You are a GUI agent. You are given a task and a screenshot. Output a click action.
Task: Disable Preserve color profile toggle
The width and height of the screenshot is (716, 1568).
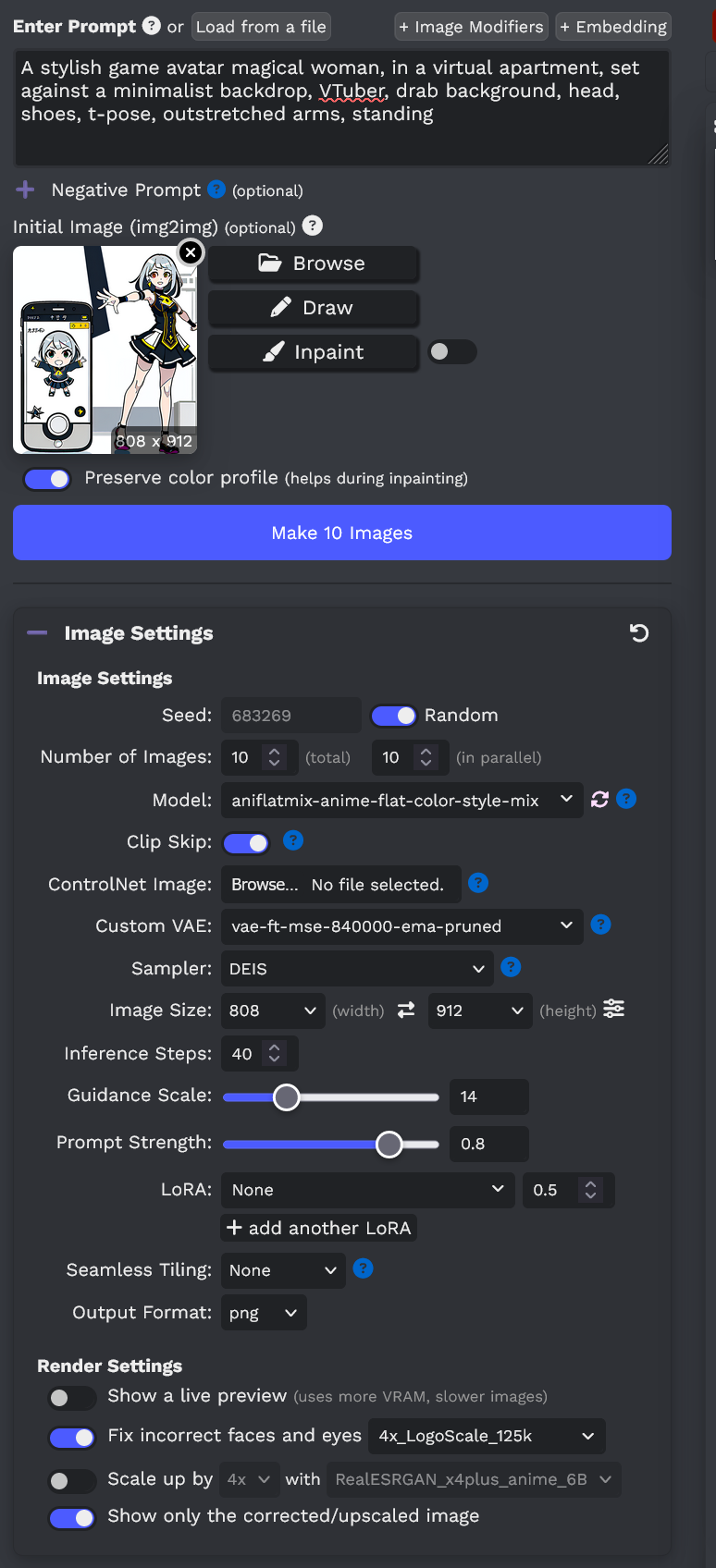[x=47, y=479]
